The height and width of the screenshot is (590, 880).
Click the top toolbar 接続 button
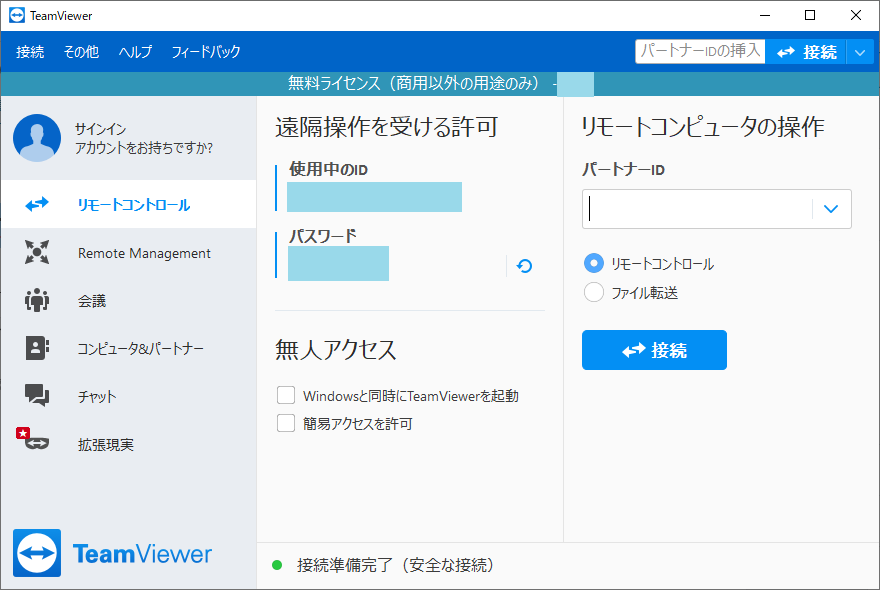[806, 52]
